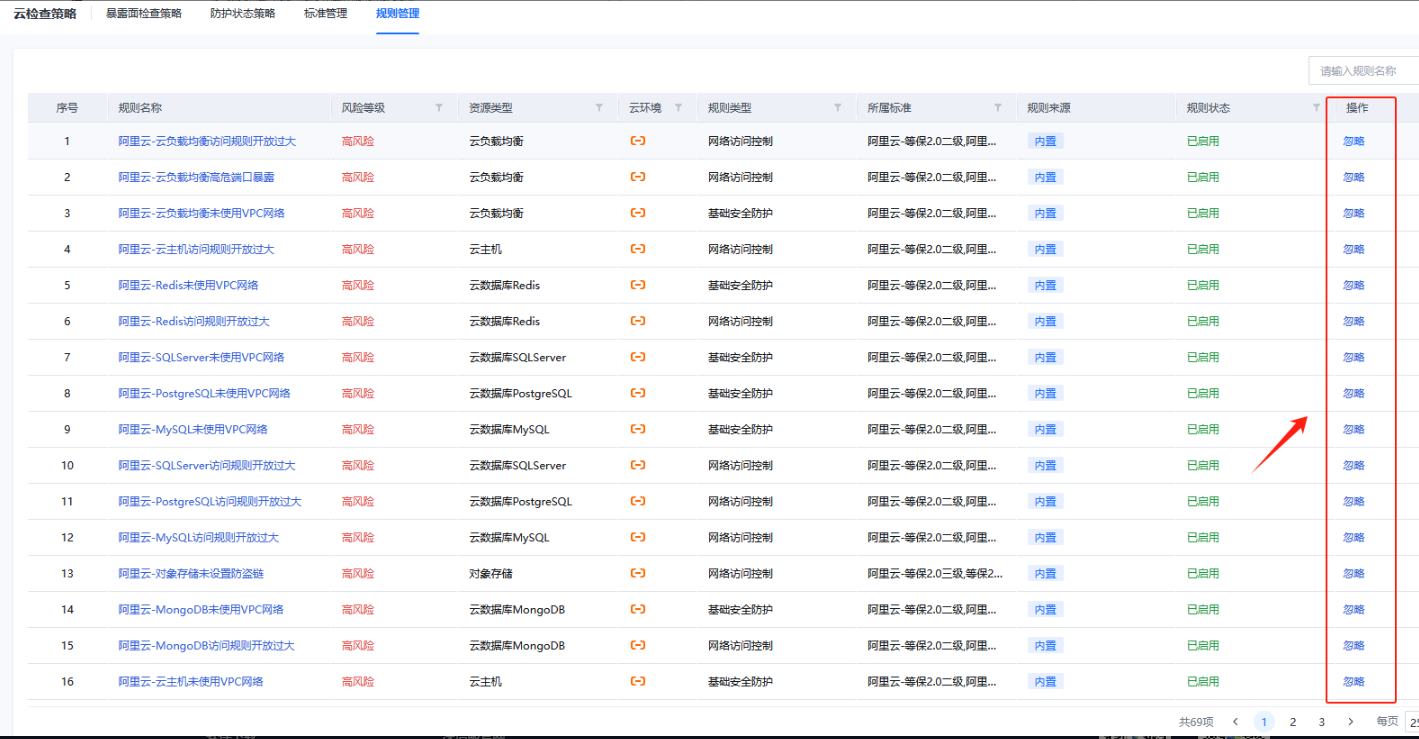The height and width of the screenshot is (739, 1419).
Task: Click the 所属标准 column filter icon
Action: coord(997,108)
